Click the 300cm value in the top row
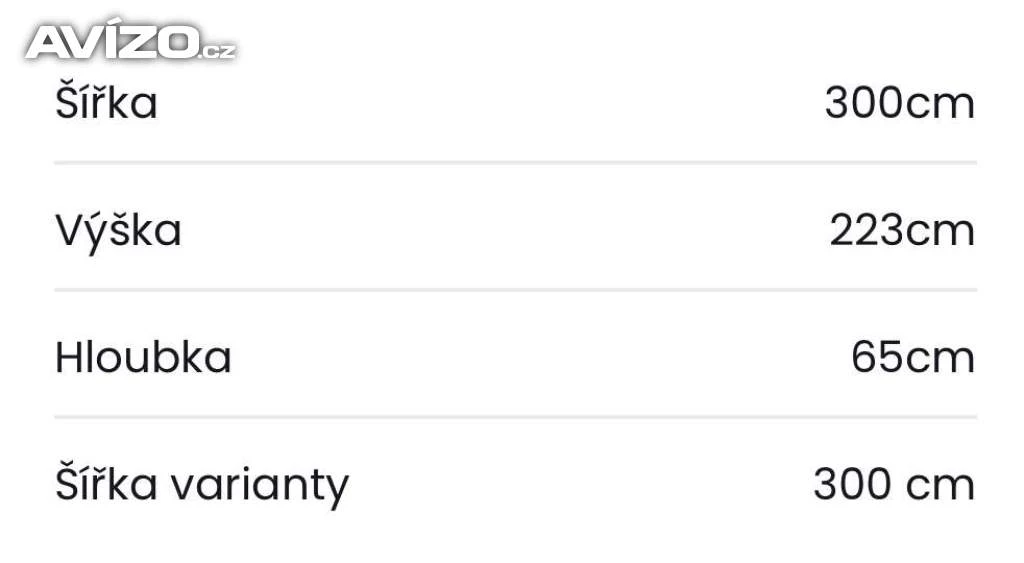 coord(900,103)
